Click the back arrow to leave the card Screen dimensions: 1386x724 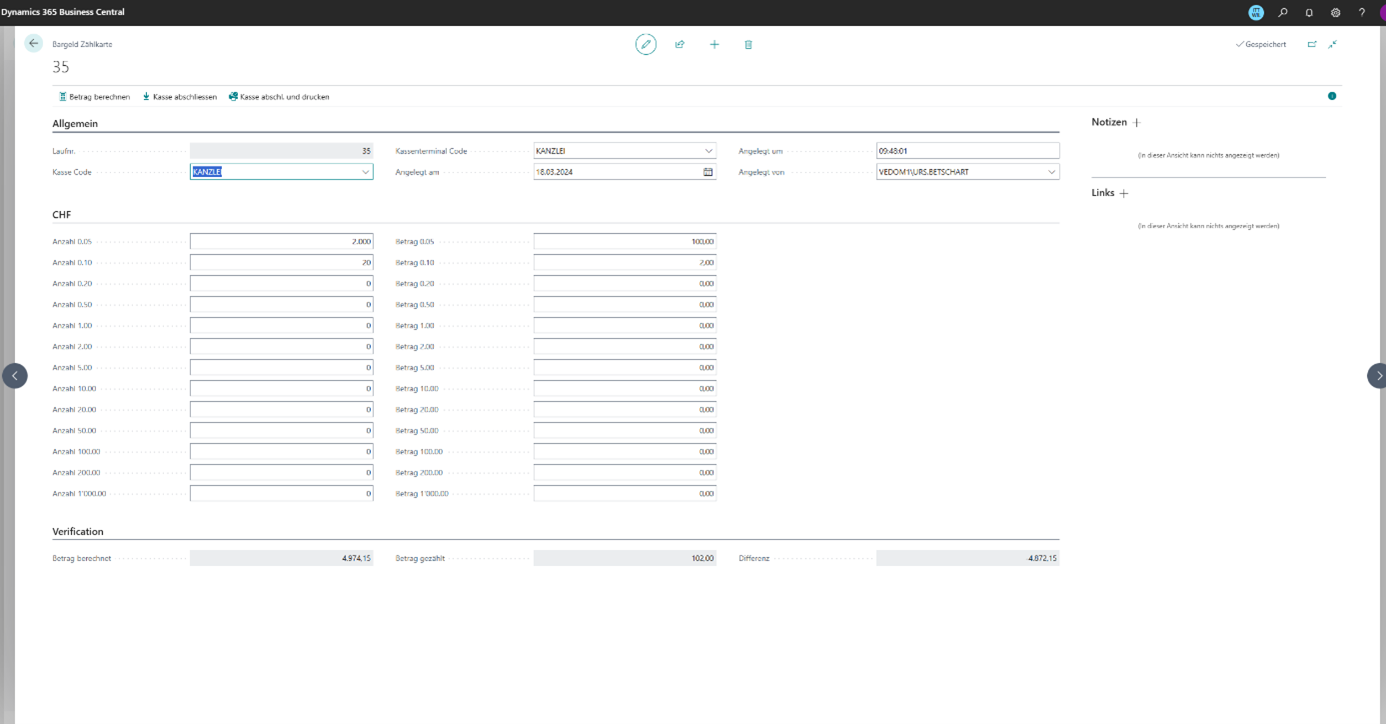(x=34, y=44)
